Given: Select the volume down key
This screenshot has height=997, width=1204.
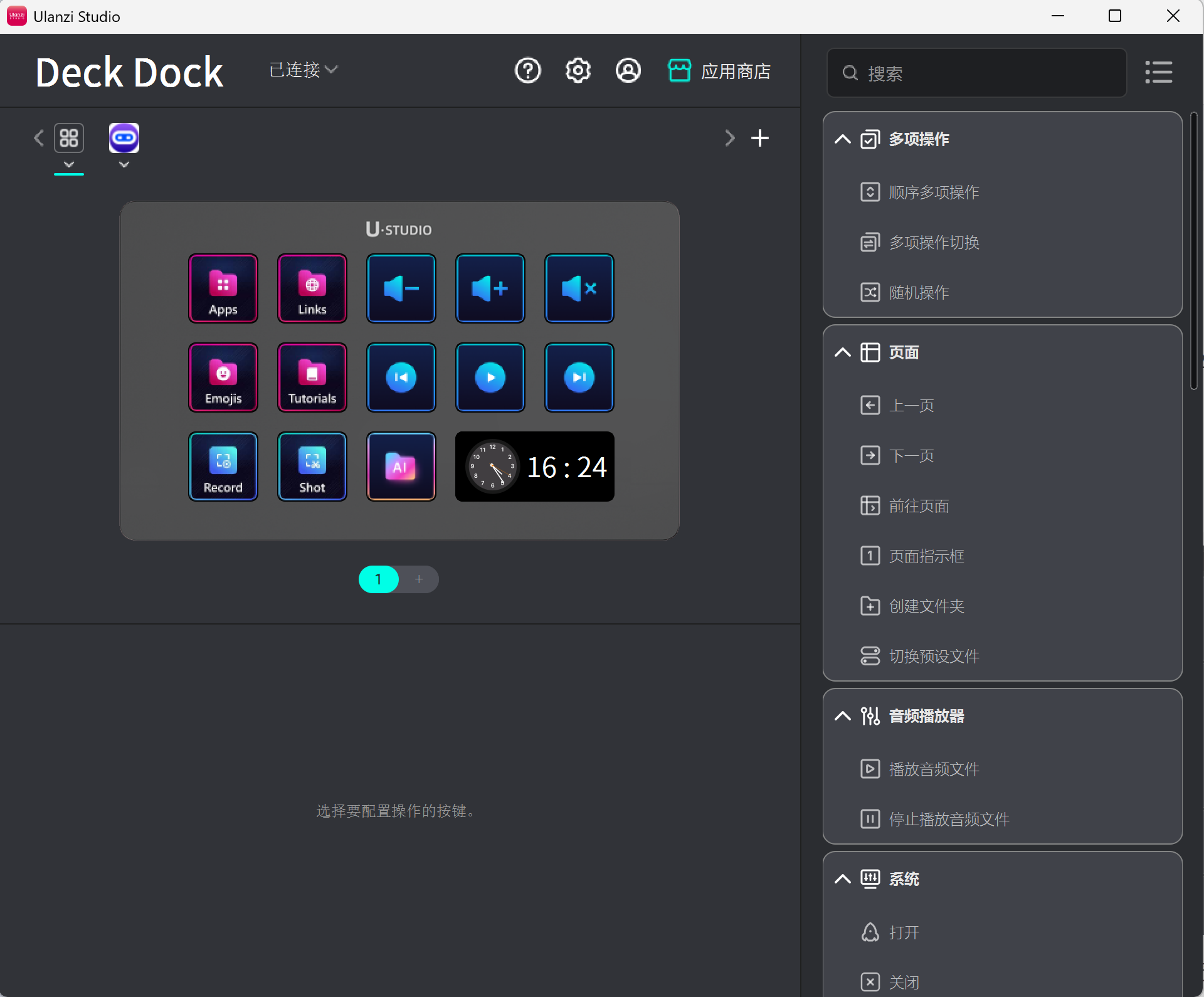Looking at the screenshot, I should 401,288.
